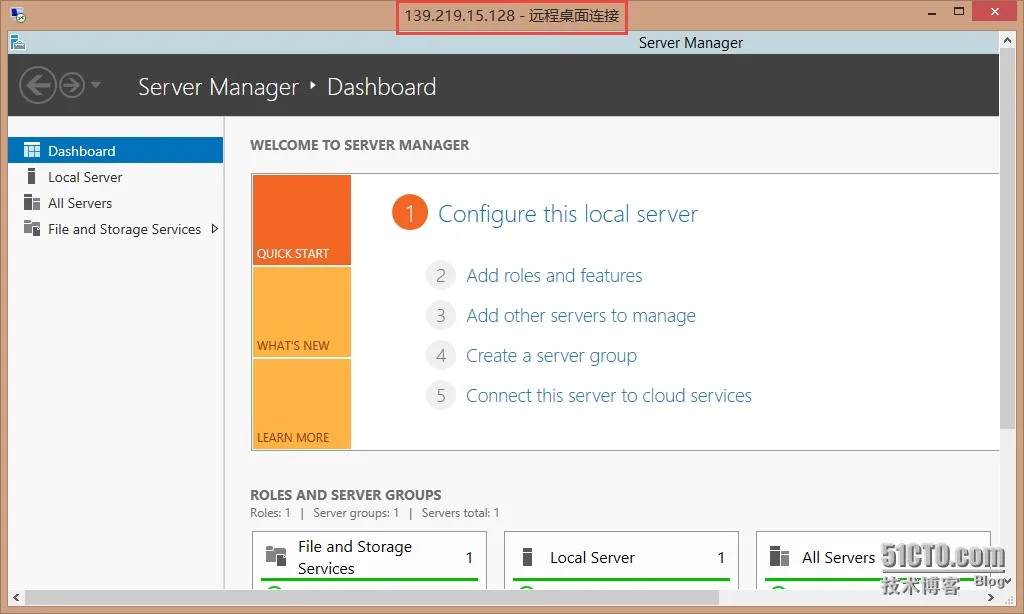Open the Learn More tile
Image resolution: width=1024 pixels, height=614 pixels.
coord(301,404)
